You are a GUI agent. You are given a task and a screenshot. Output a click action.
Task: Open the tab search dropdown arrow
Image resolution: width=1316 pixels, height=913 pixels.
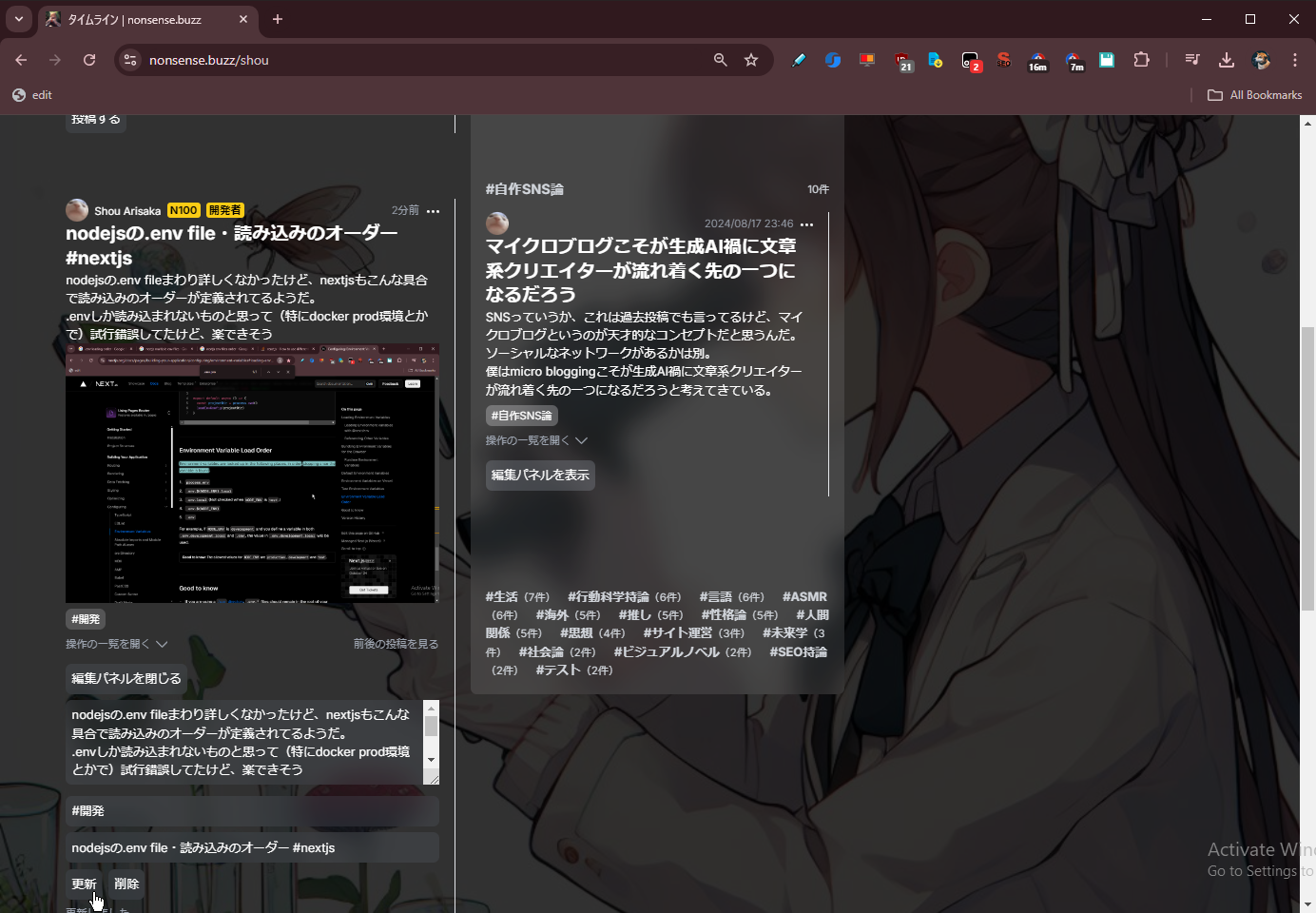click(x=18, y=19)
